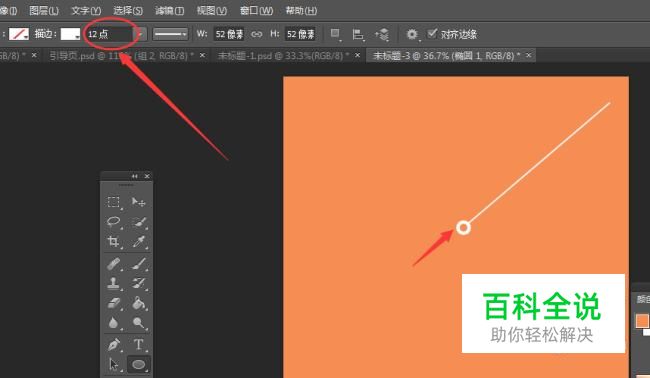Select the Path Selection tool
Viewport: 650px width, 378px height.
click(114, 364)
